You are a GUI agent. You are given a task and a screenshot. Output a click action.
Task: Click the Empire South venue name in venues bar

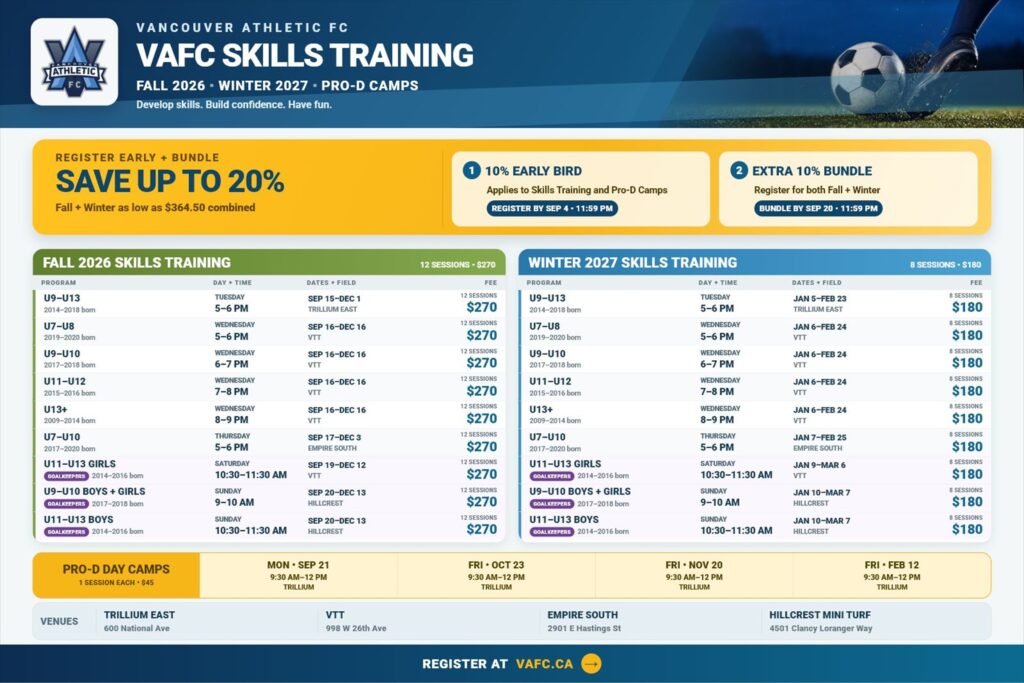click(x=583, y=615)
